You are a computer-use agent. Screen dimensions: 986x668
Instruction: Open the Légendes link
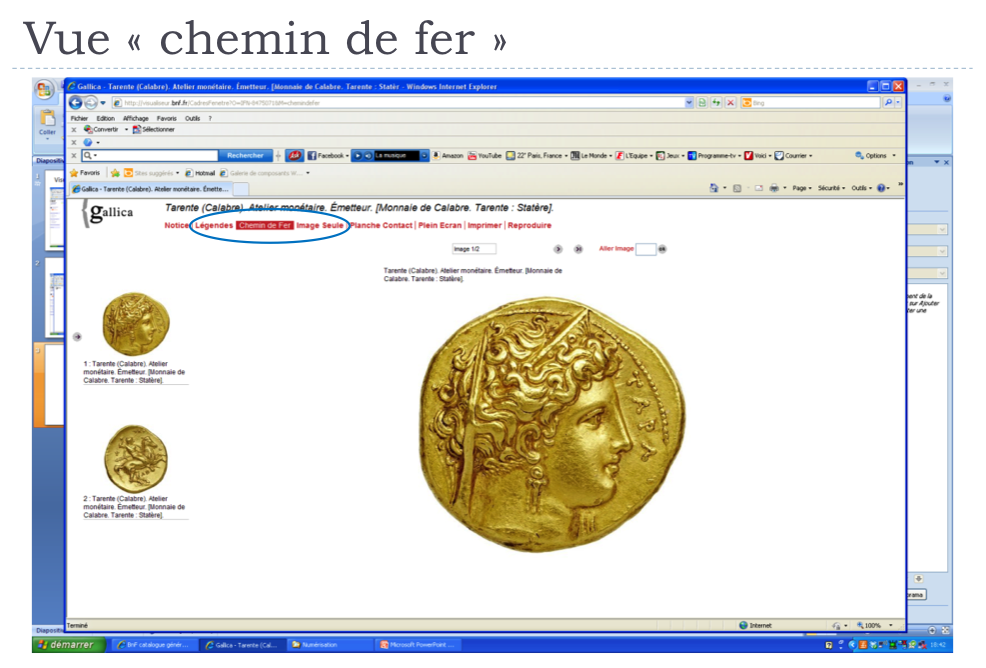point(214,225)
